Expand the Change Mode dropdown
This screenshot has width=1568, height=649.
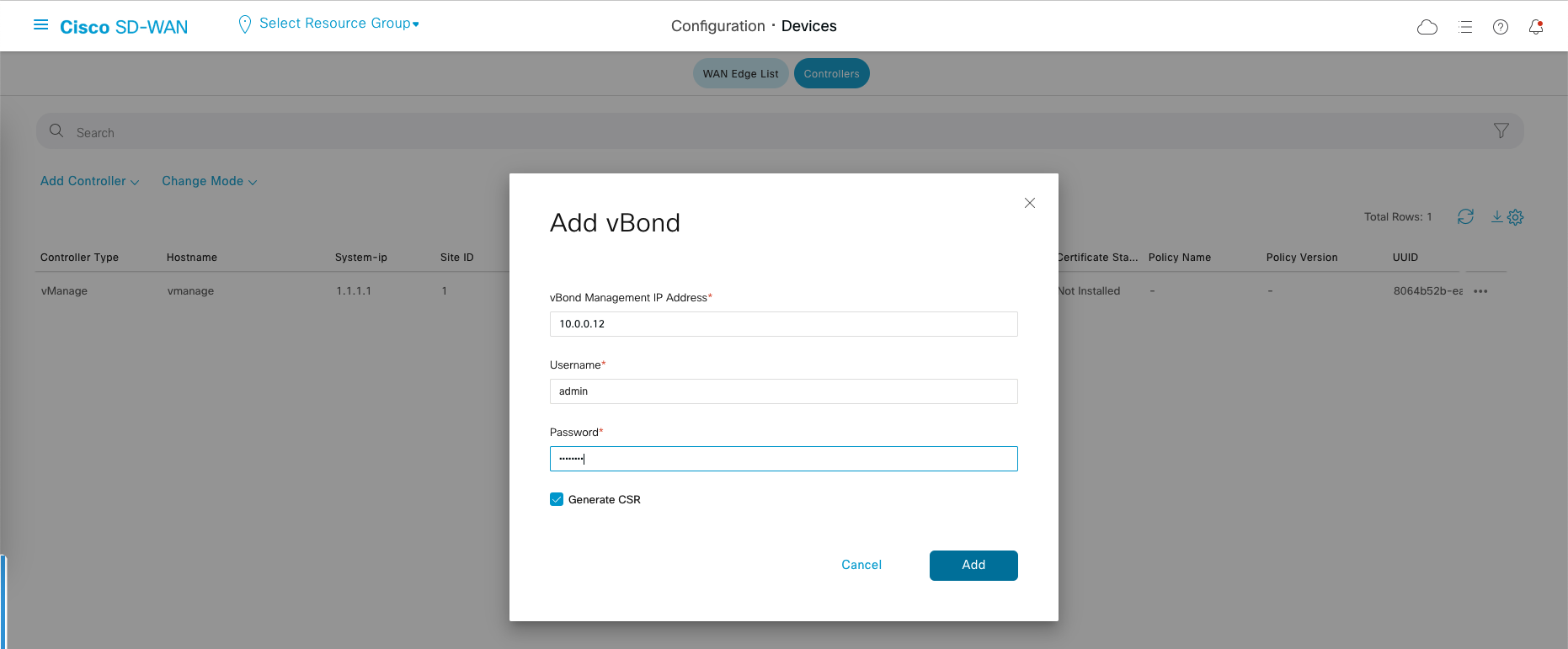(x=209, y=181)
